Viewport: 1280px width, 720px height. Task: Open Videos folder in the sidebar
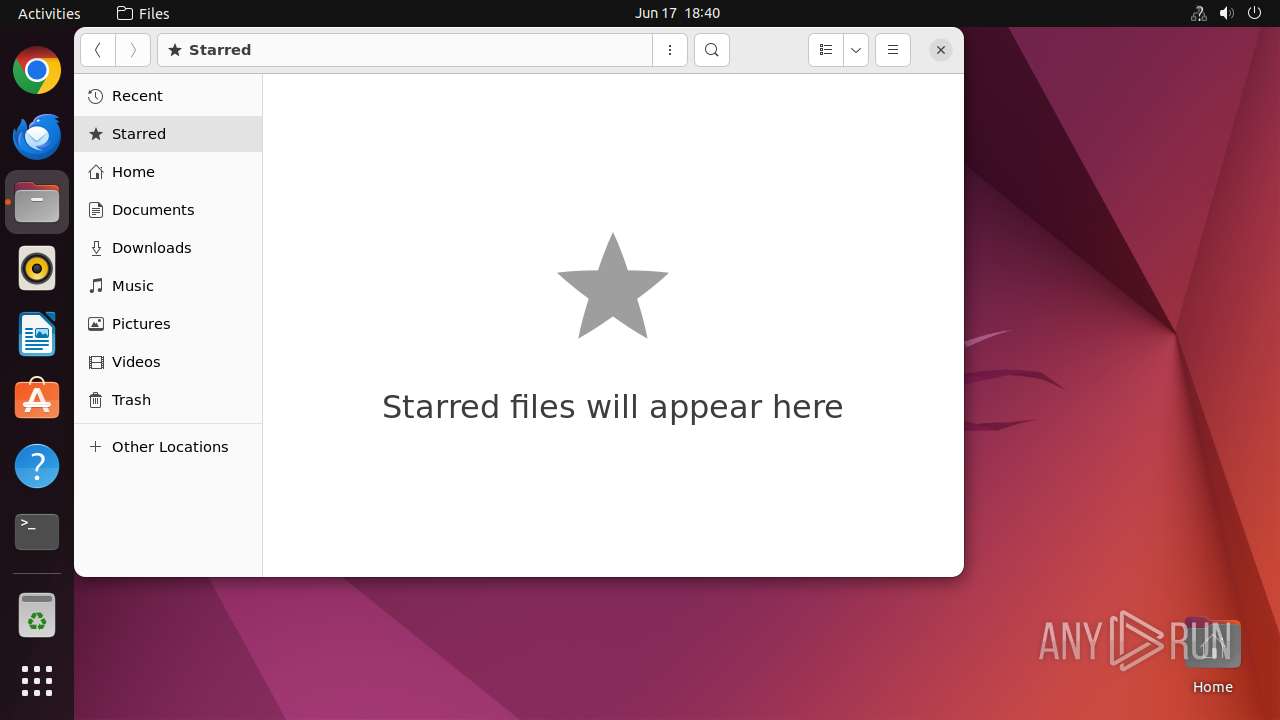click(x=168, y=362)
